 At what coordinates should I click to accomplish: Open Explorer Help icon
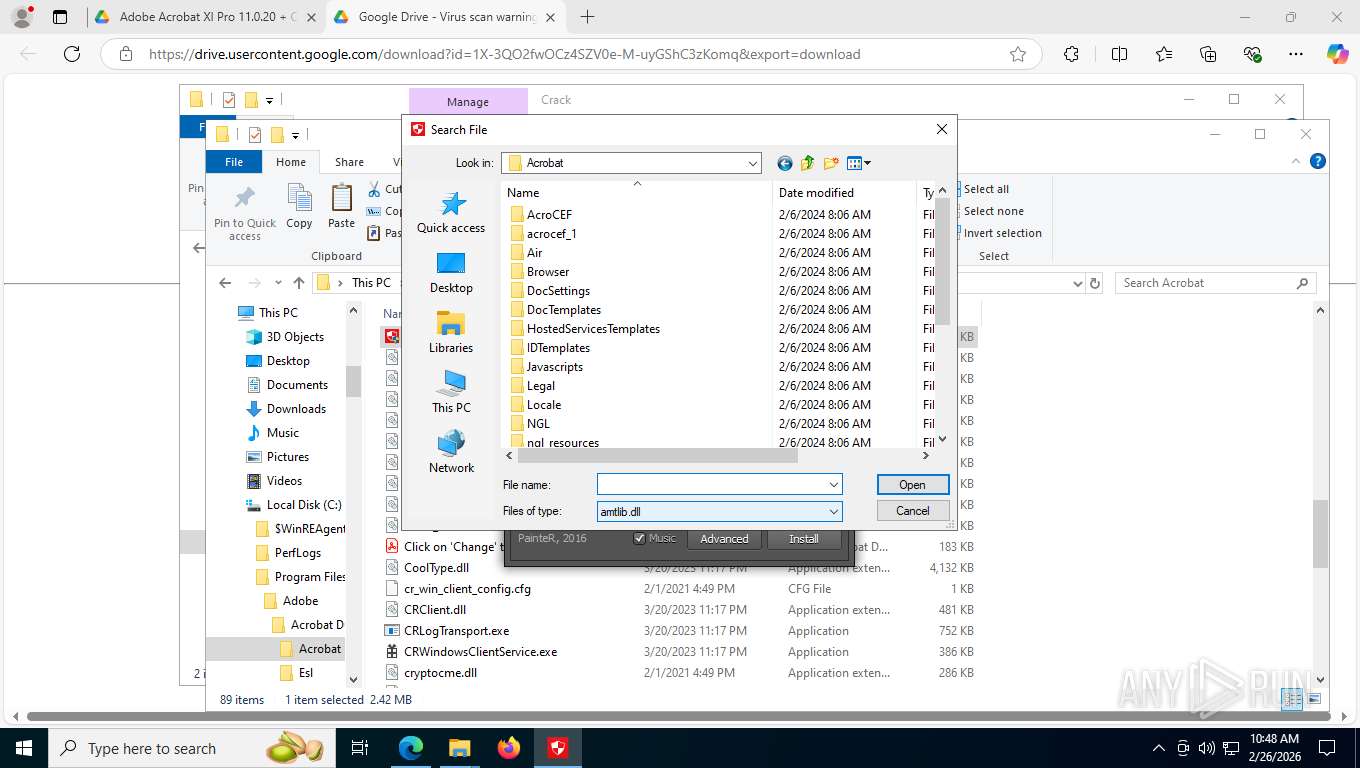click(x=1318, y=161)
